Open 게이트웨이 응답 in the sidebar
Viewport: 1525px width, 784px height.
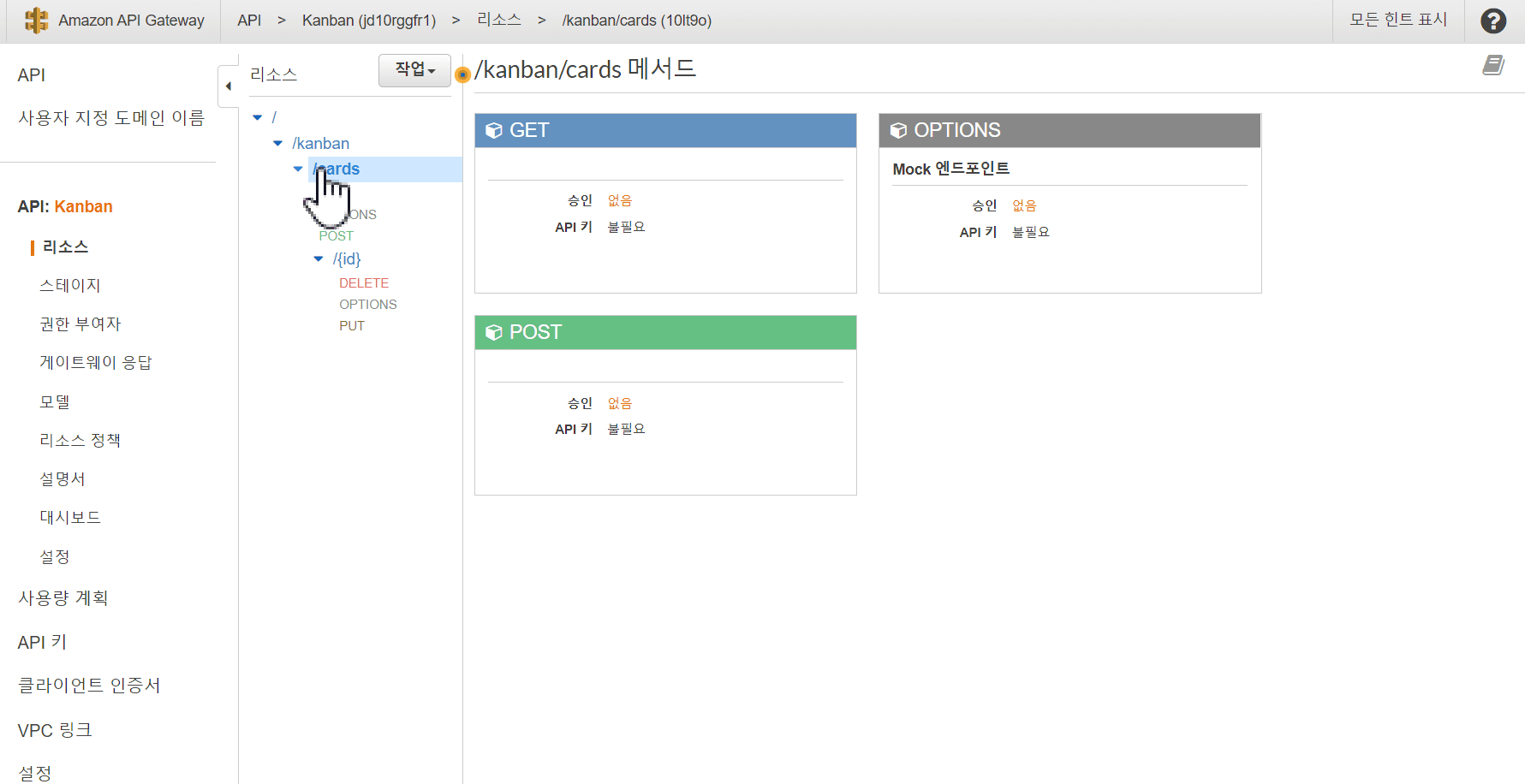pos(96,363)
